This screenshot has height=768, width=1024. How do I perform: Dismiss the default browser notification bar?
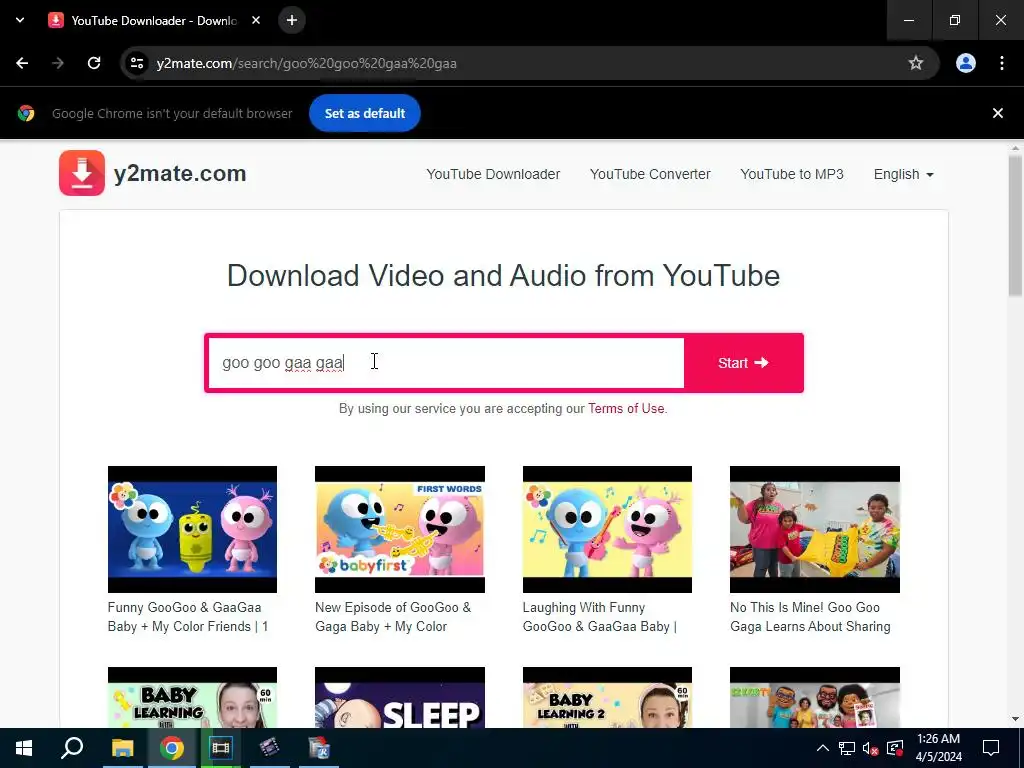pos(997,113)
